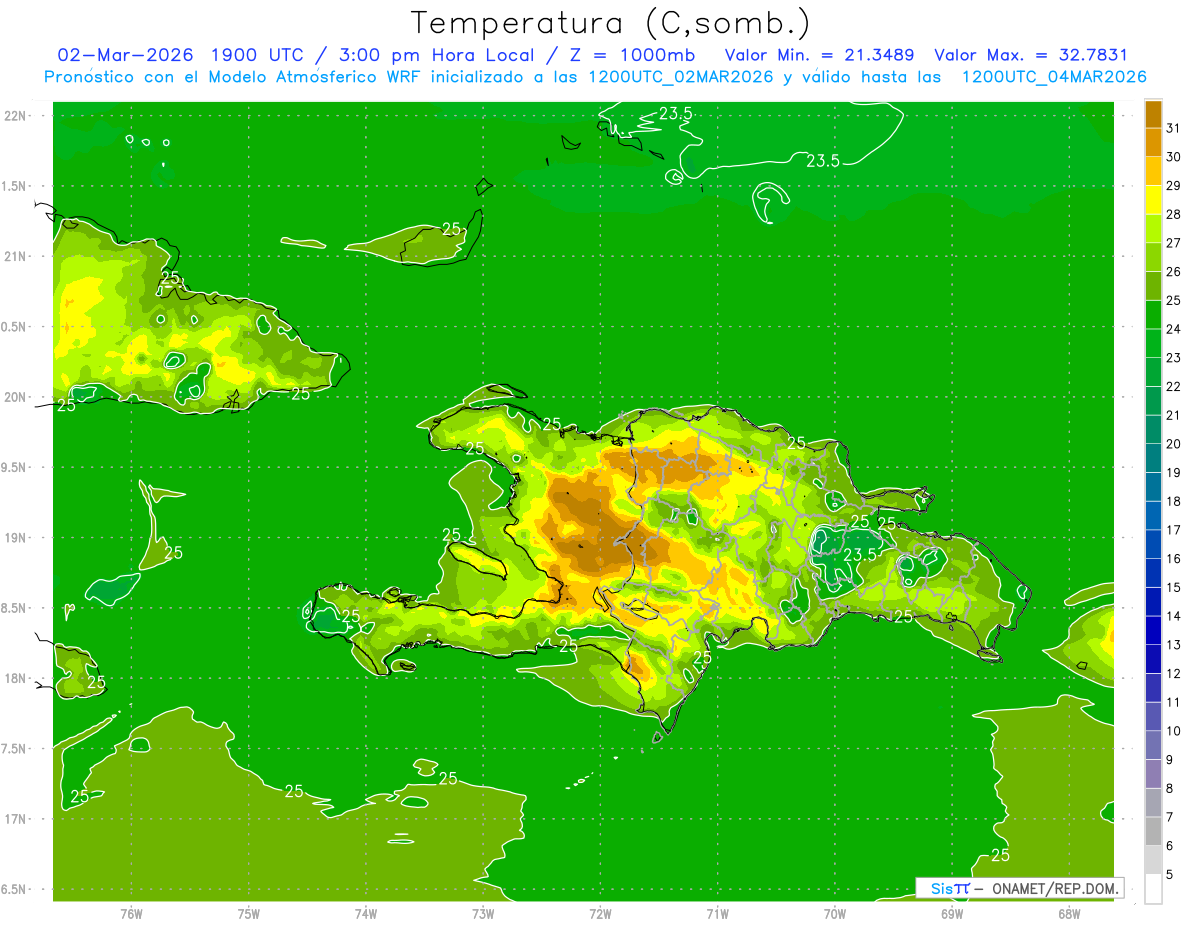The height and width of the screenshot is (927, 1200).
Task: Click the legend value "5"
Action: (1170, 875)
